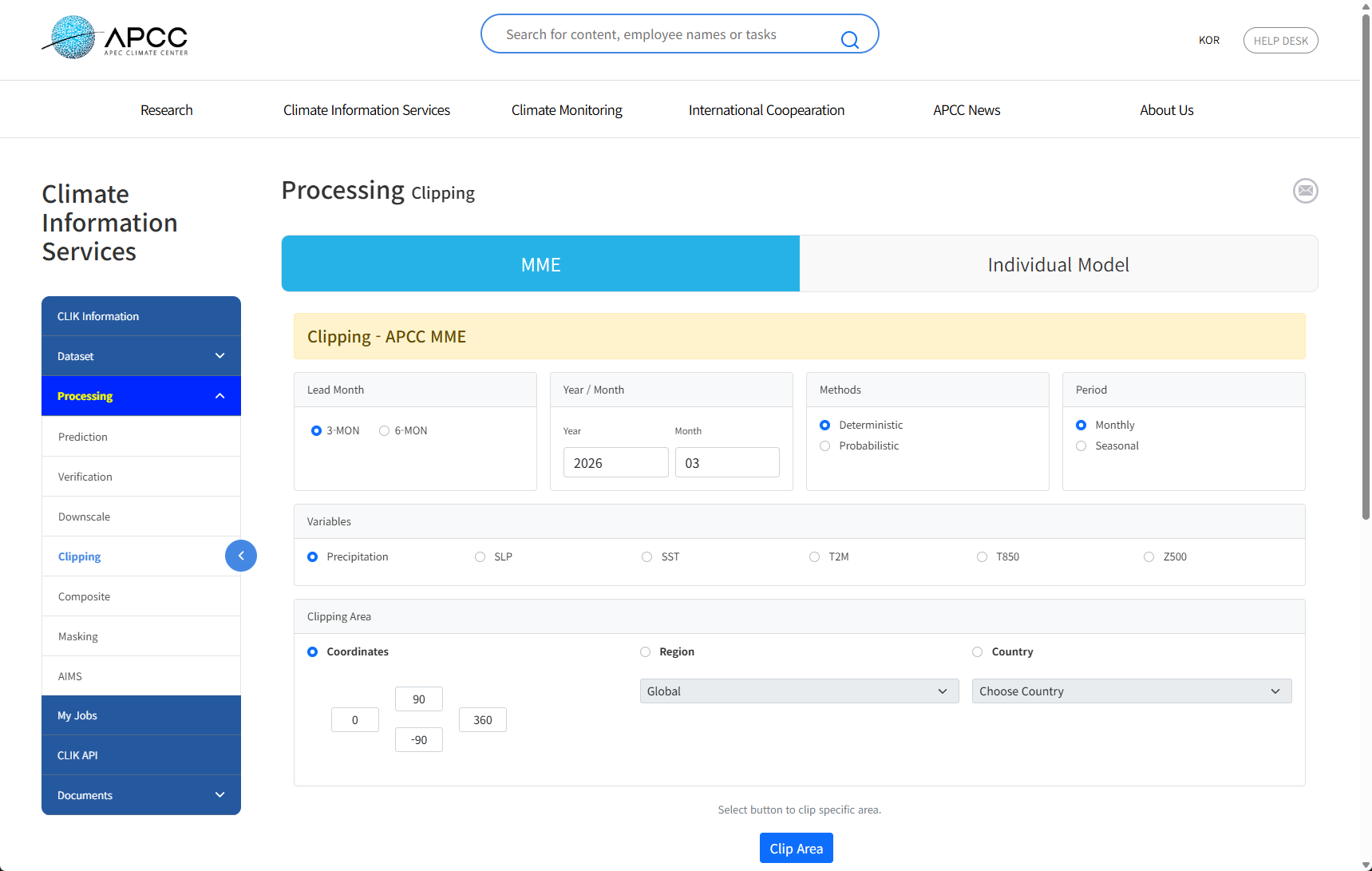
Task: Click the north latitude 90 field
Action: (x=419, y=699)
